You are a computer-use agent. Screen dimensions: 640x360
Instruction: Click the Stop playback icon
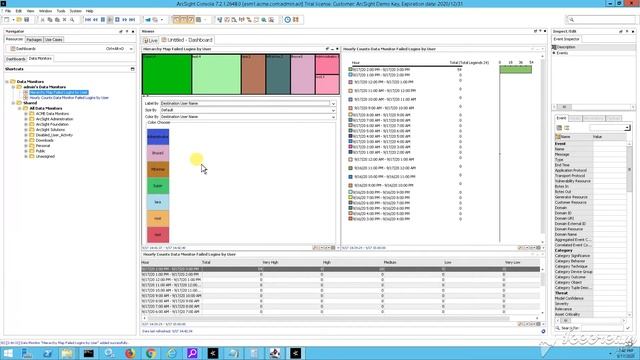pos(103,20)
